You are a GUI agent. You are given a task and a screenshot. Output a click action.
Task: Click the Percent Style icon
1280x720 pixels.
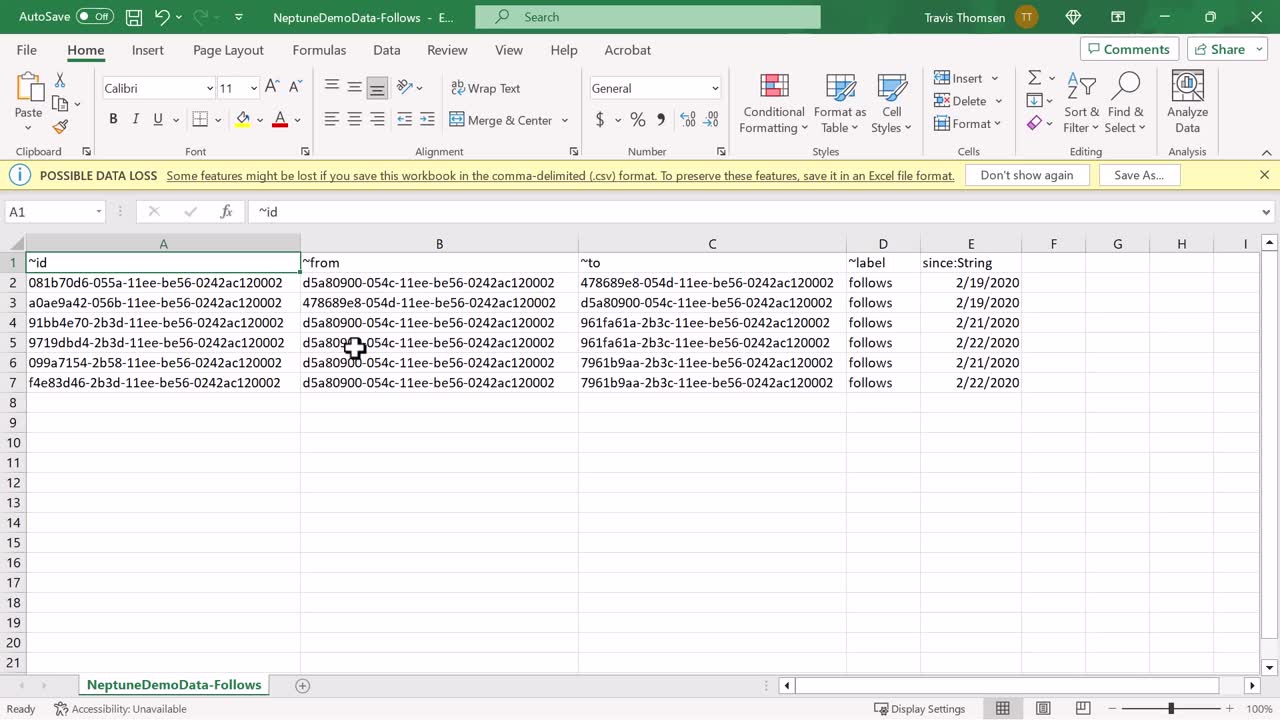click(637, 120)
